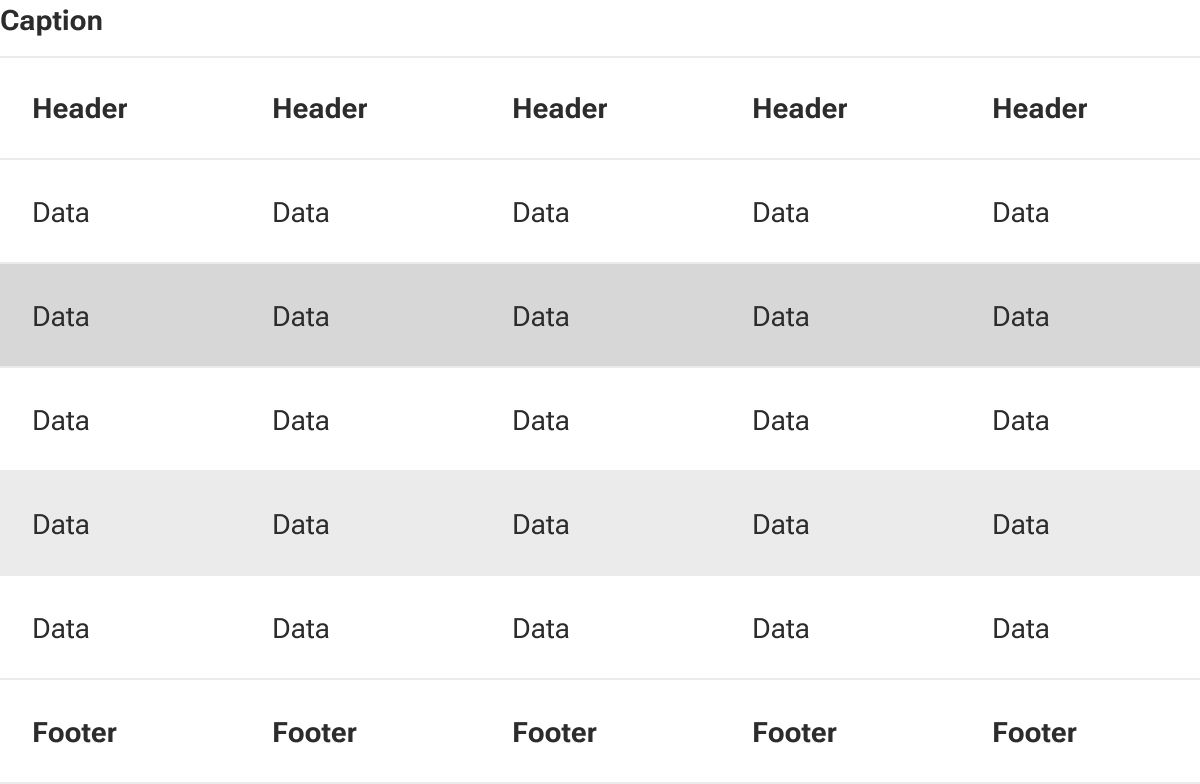Select the fifth column Footer cell
Viewport: 1200px width, 784px height.
(1080, 732)
